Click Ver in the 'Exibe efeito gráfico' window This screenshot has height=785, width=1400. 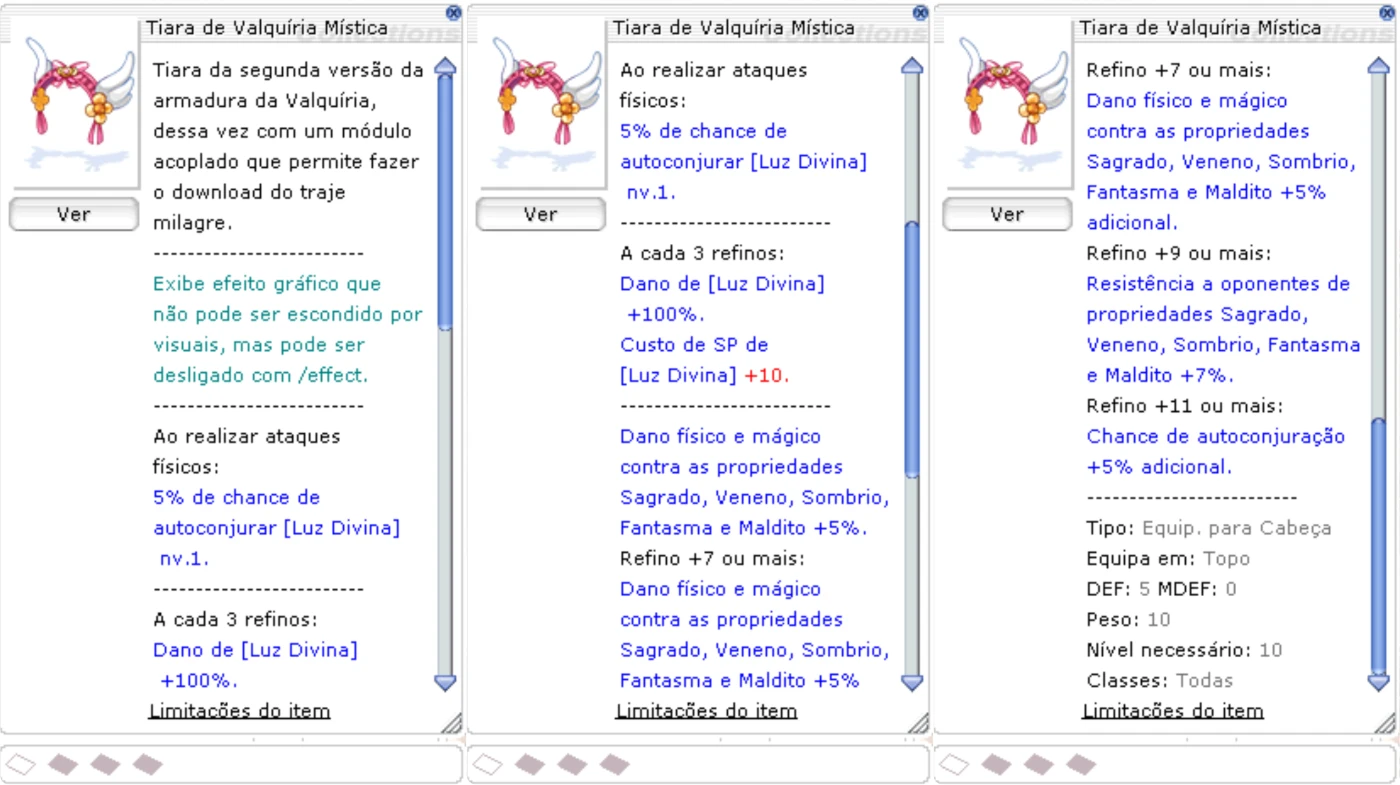pyautogui.click(x=74, y=214)
